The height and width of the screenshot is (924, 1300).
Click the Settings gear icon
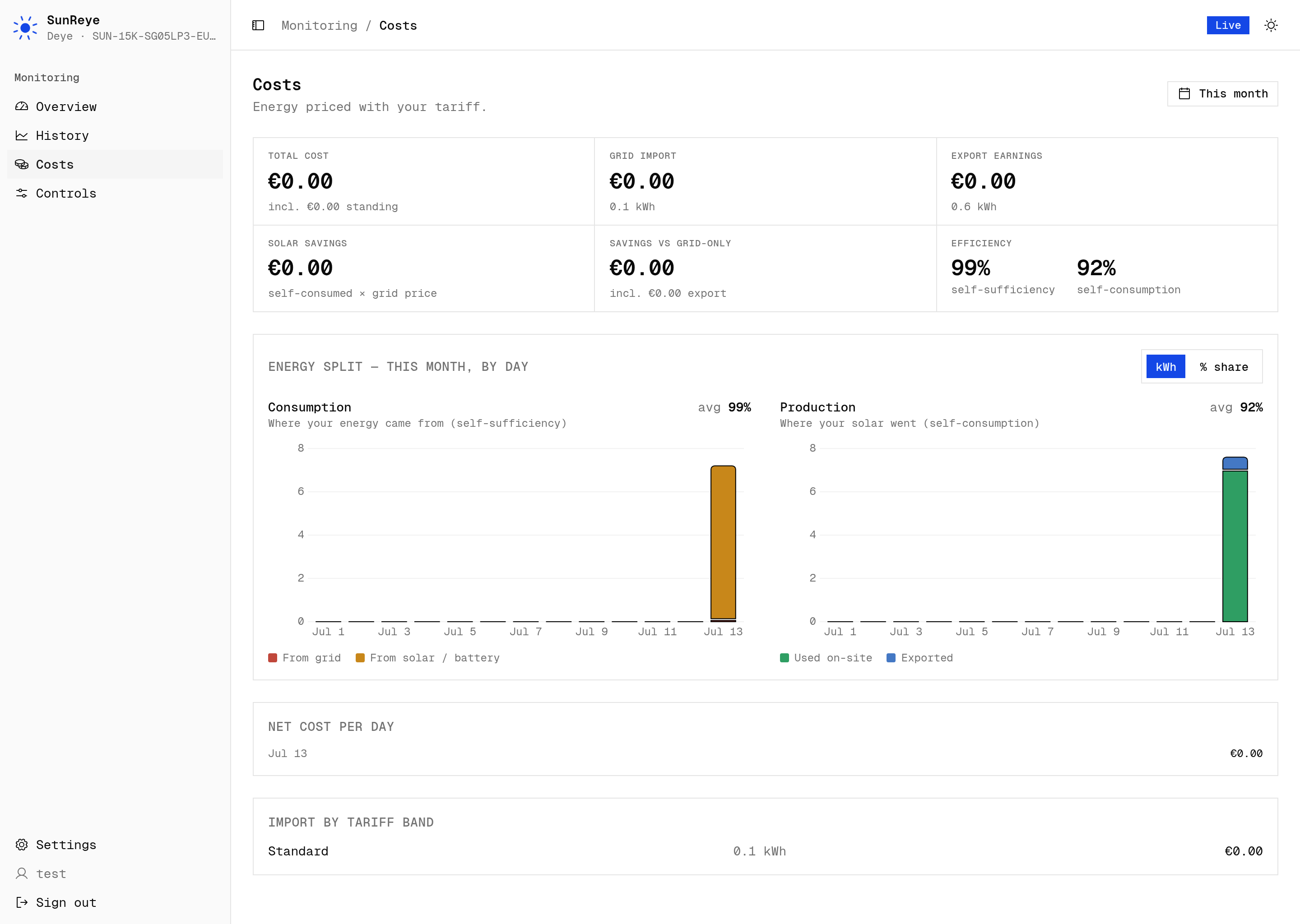tap(22, 844)
